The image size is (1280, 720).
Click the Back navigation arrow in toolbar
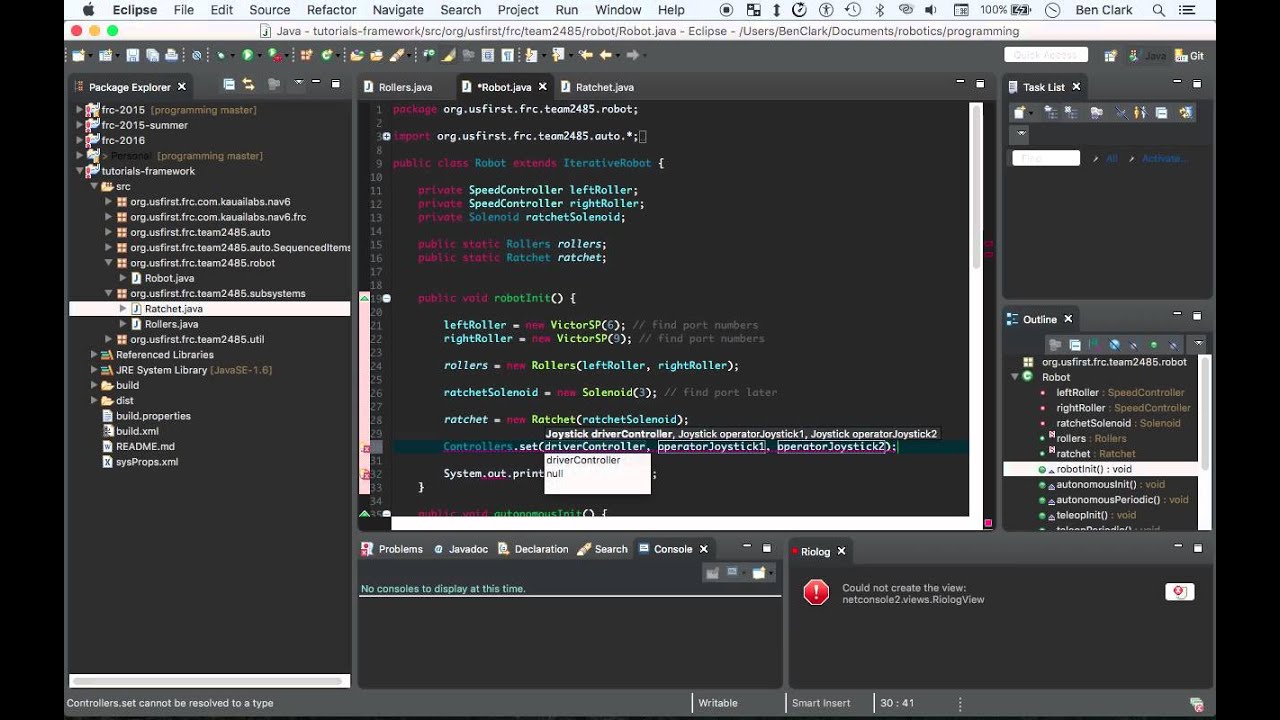(606, 55)
